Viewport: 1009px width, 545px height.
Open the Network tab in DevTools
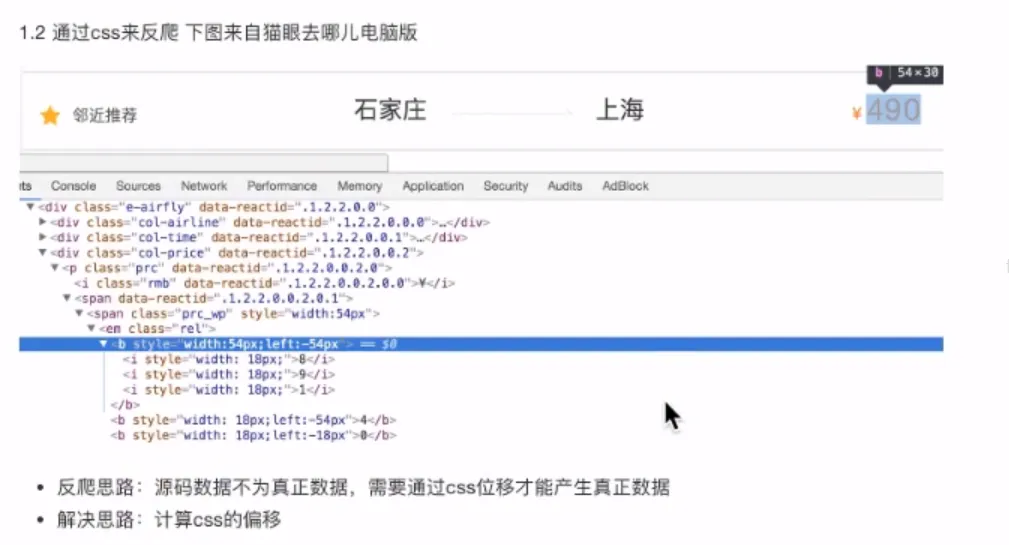coord(204,186)
